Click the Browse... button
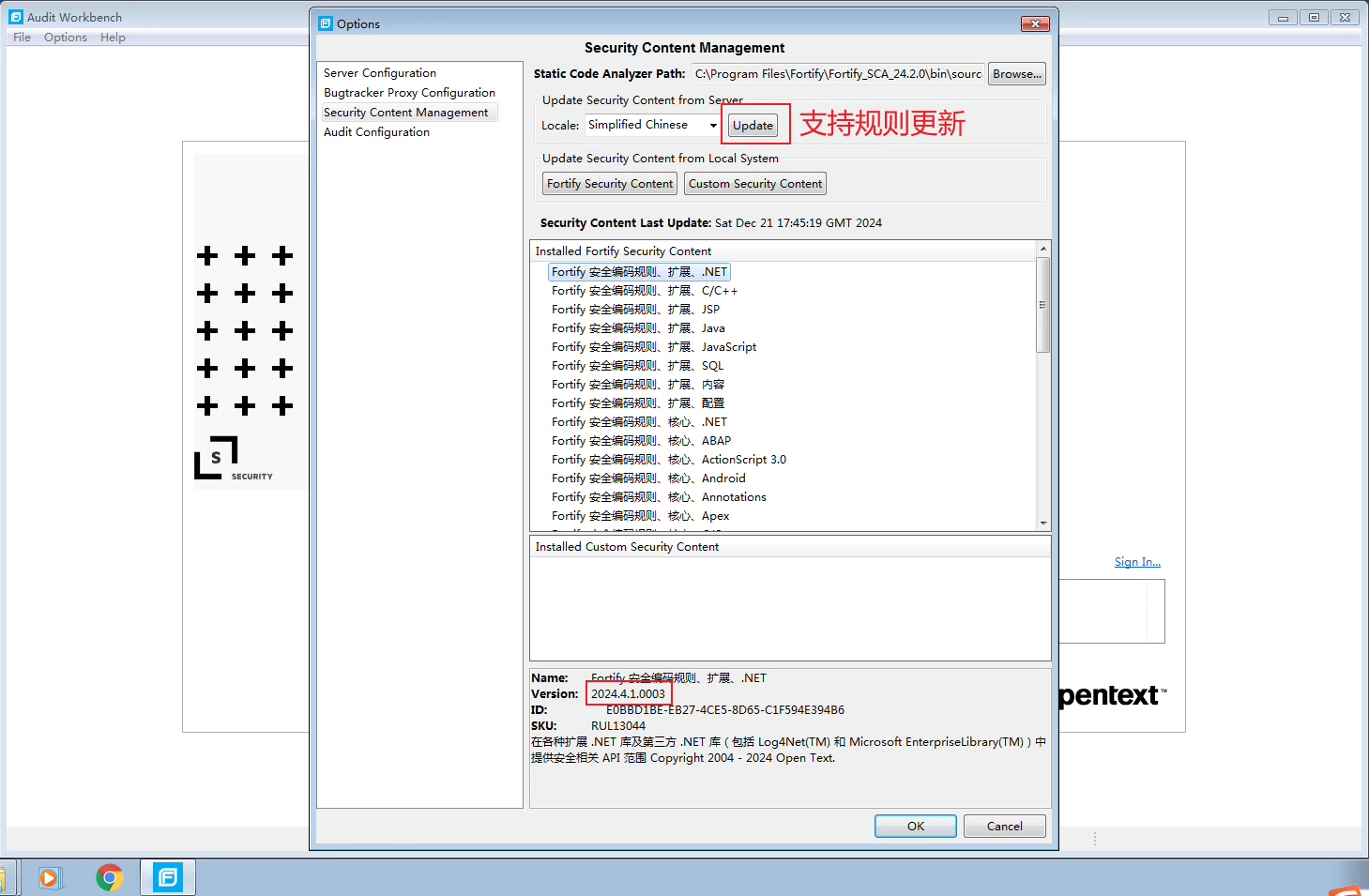 tap(1017, 74)
